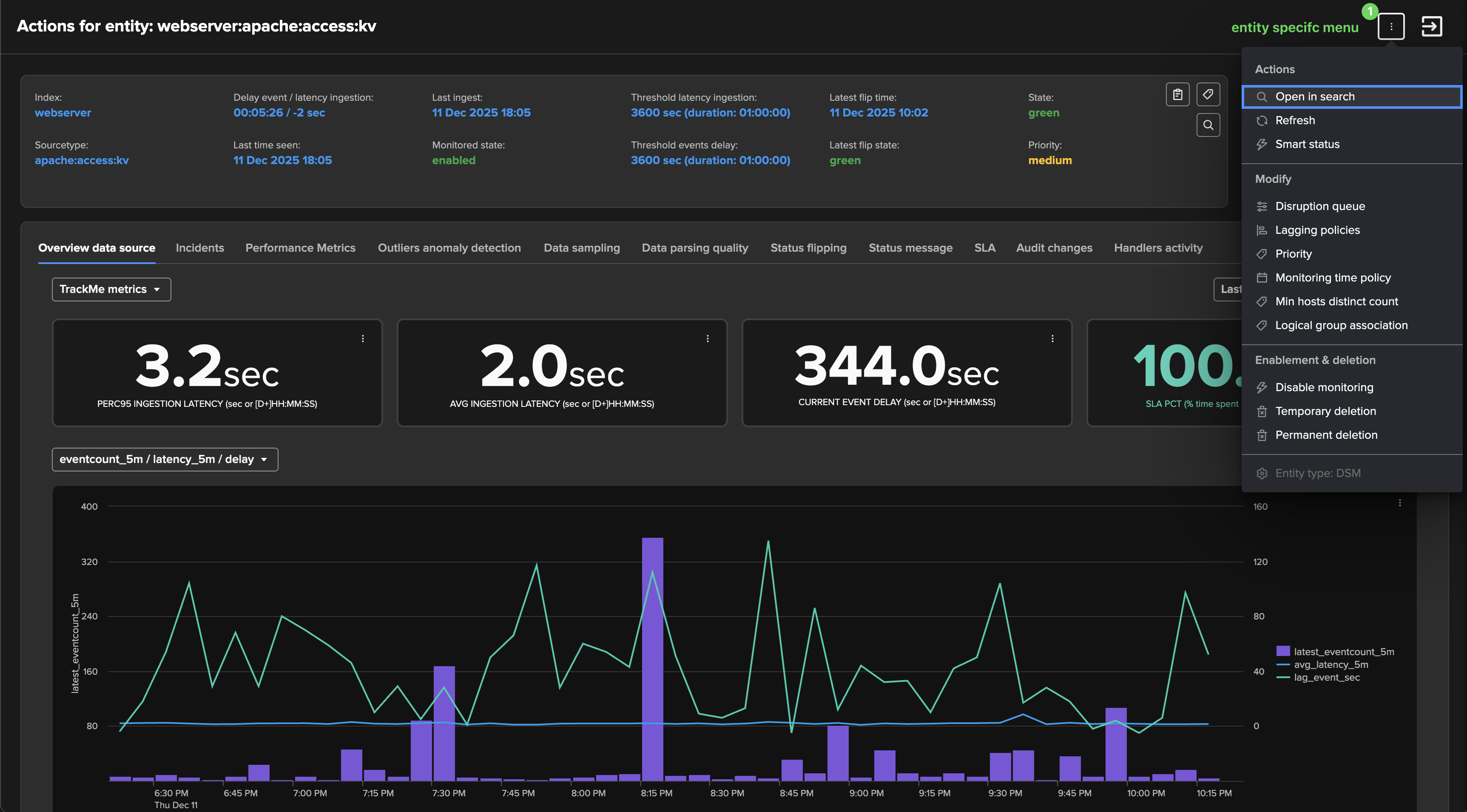Toggle the avg_latency_5m legend entry

1331,664
